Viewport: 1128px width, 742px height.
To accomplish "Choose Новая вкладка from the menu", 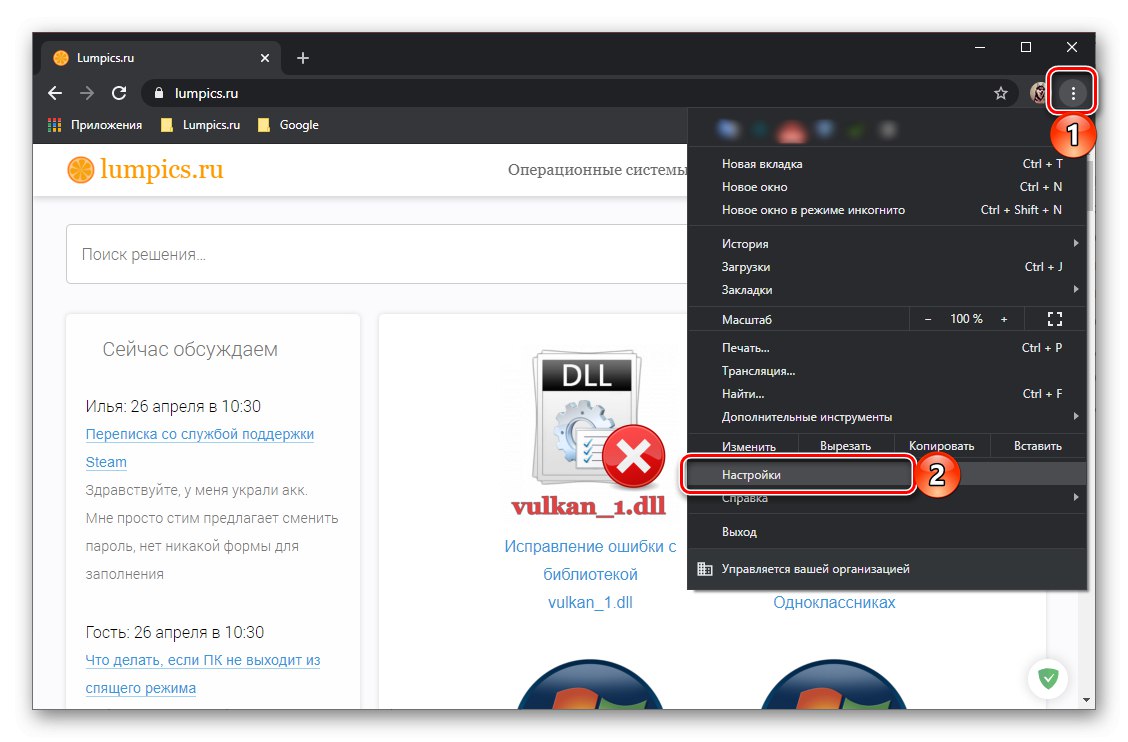I will point(887,164).
